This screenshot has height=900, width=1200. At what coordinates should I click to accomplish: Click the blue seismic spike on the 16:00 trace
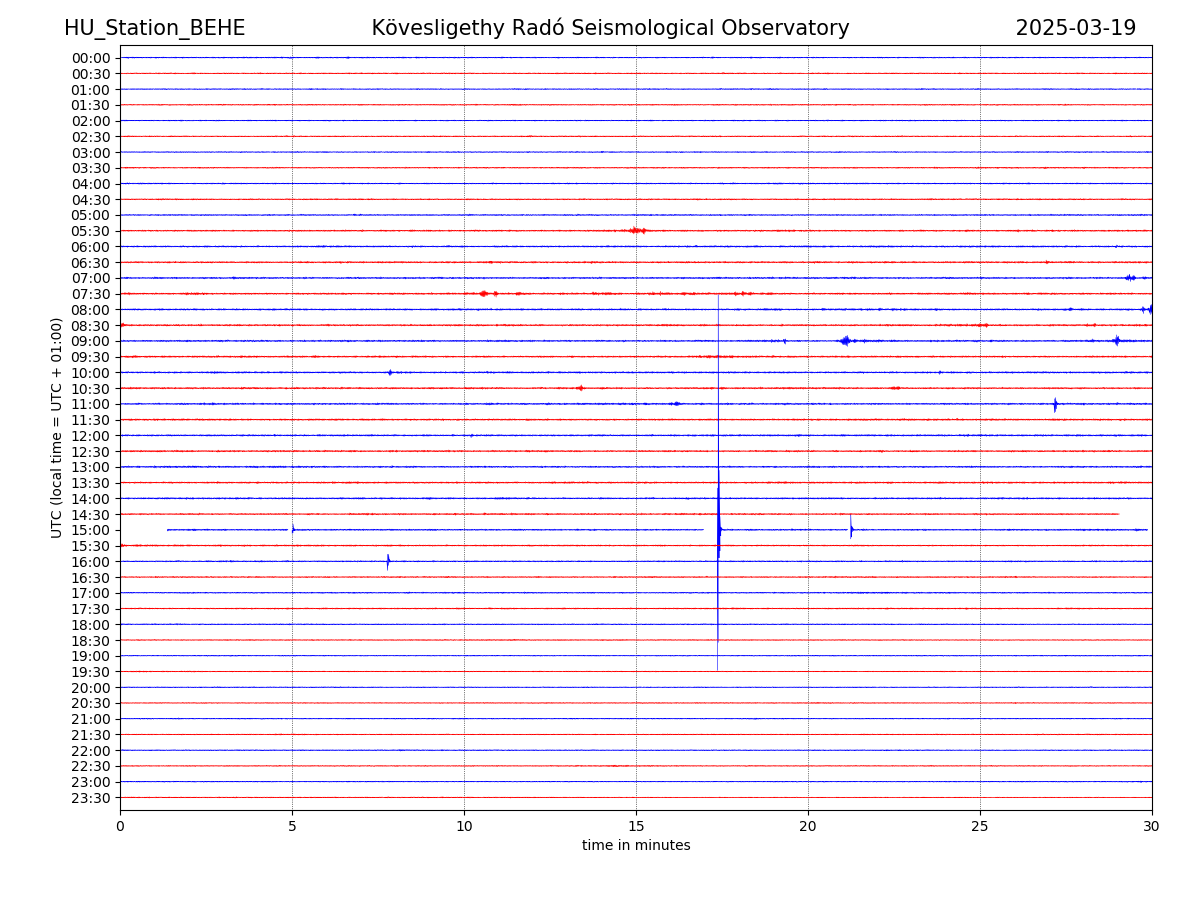point(388,562)
